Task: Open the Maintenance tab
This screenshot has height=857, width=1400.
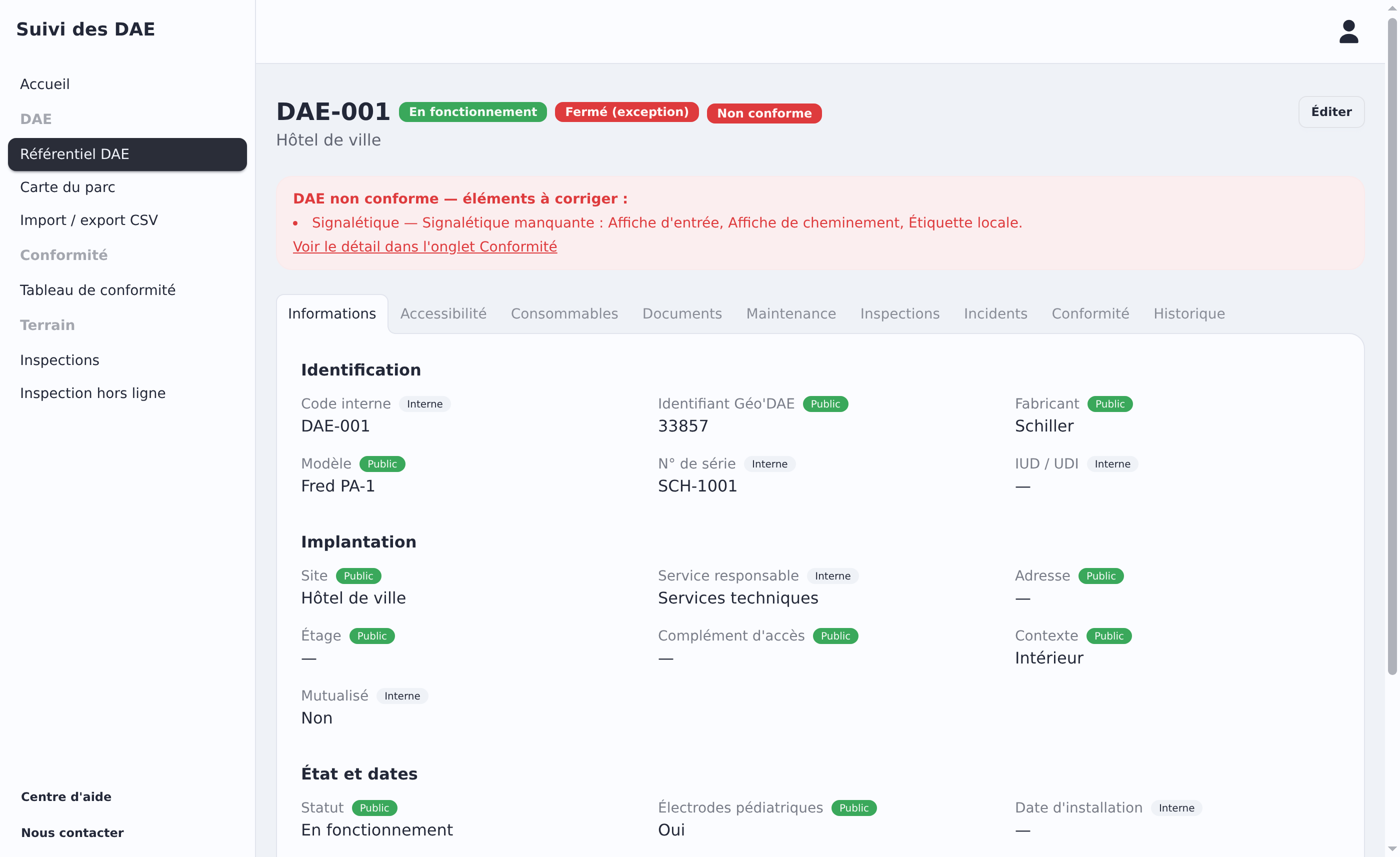Action: [x=791, y=313]
